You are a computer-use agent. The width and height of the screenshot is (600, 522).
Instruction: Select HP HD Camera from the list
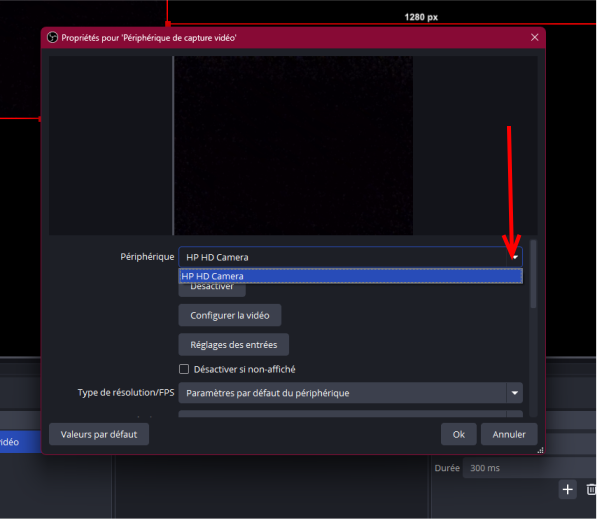[352, 277]
